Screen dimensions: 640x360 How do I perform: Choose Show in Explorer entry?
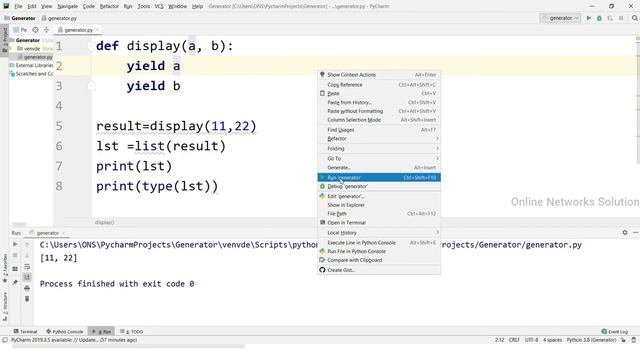(379, 205)
